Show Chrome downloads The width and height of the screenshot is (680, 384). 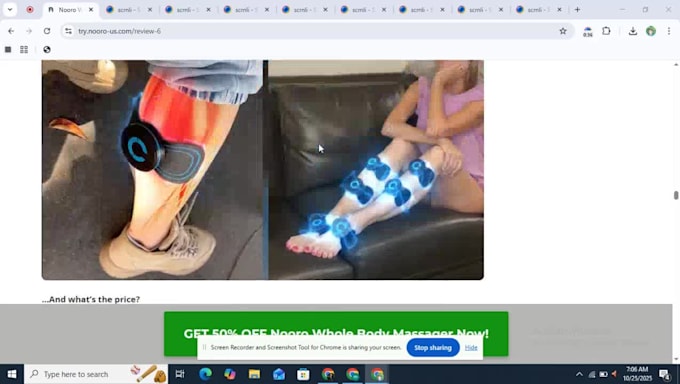(633, 31)
